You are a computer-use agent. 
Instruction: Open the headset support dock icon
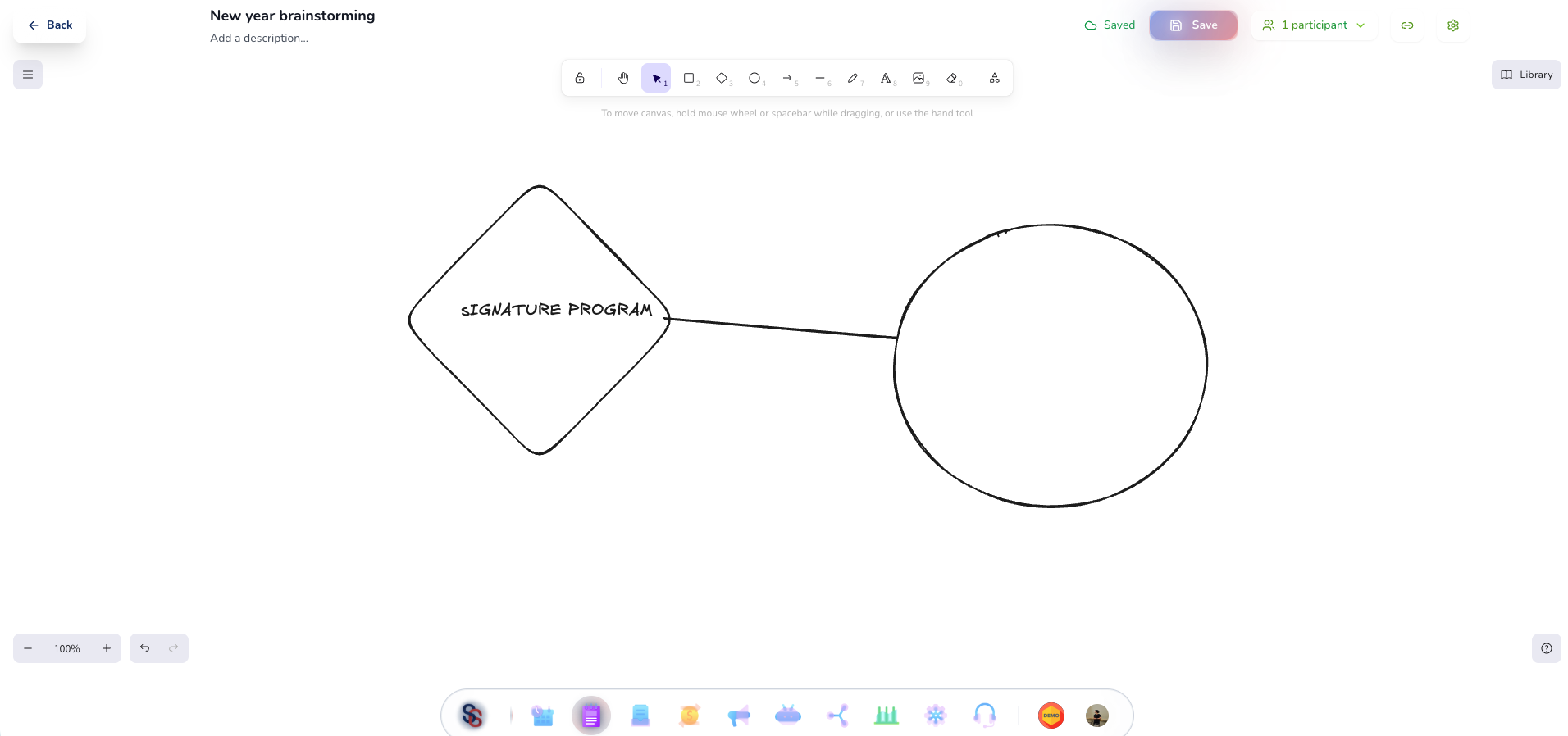[985, 716]
